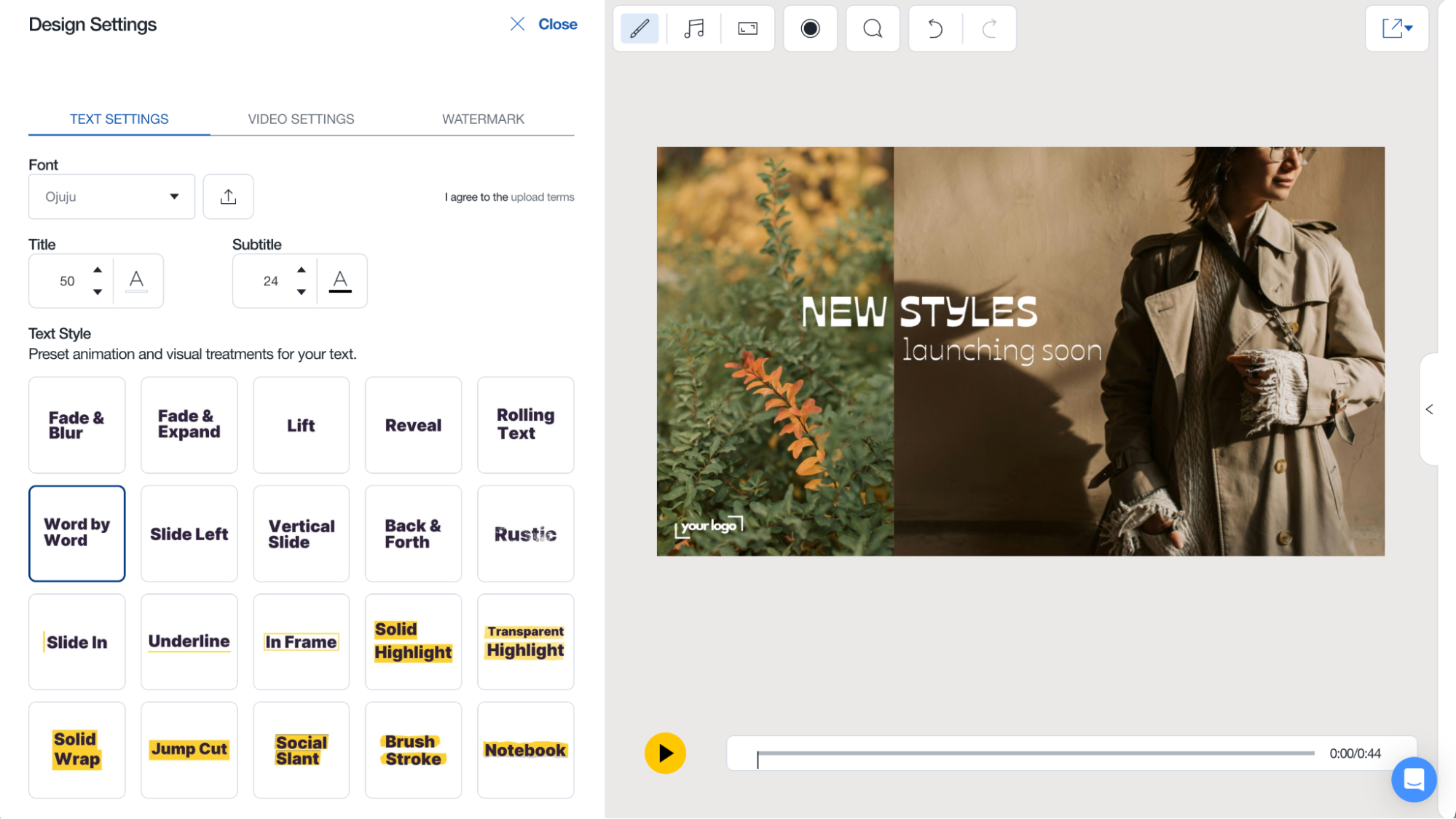Select the Fade & Blur text style
Image resolution: width=1456 pixels, height=819 pixels.
tap(76, 425)
